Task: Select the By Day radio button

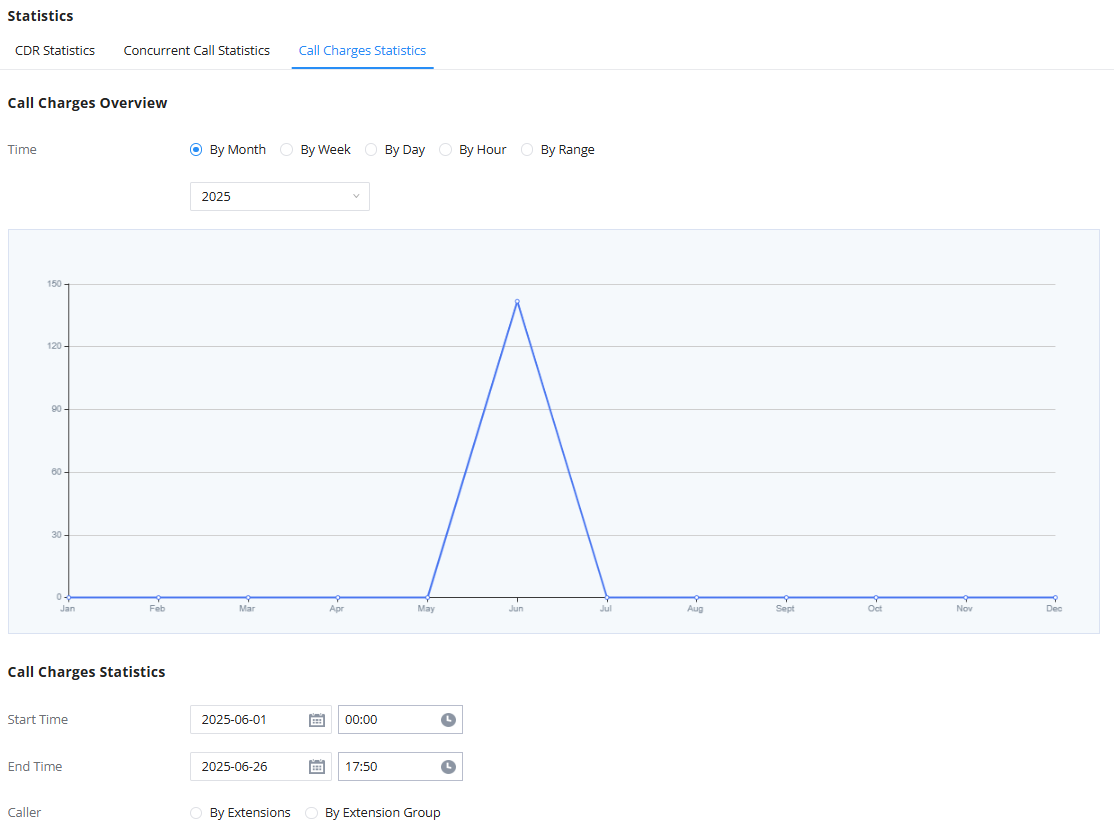Action: [x=371, y=149]
